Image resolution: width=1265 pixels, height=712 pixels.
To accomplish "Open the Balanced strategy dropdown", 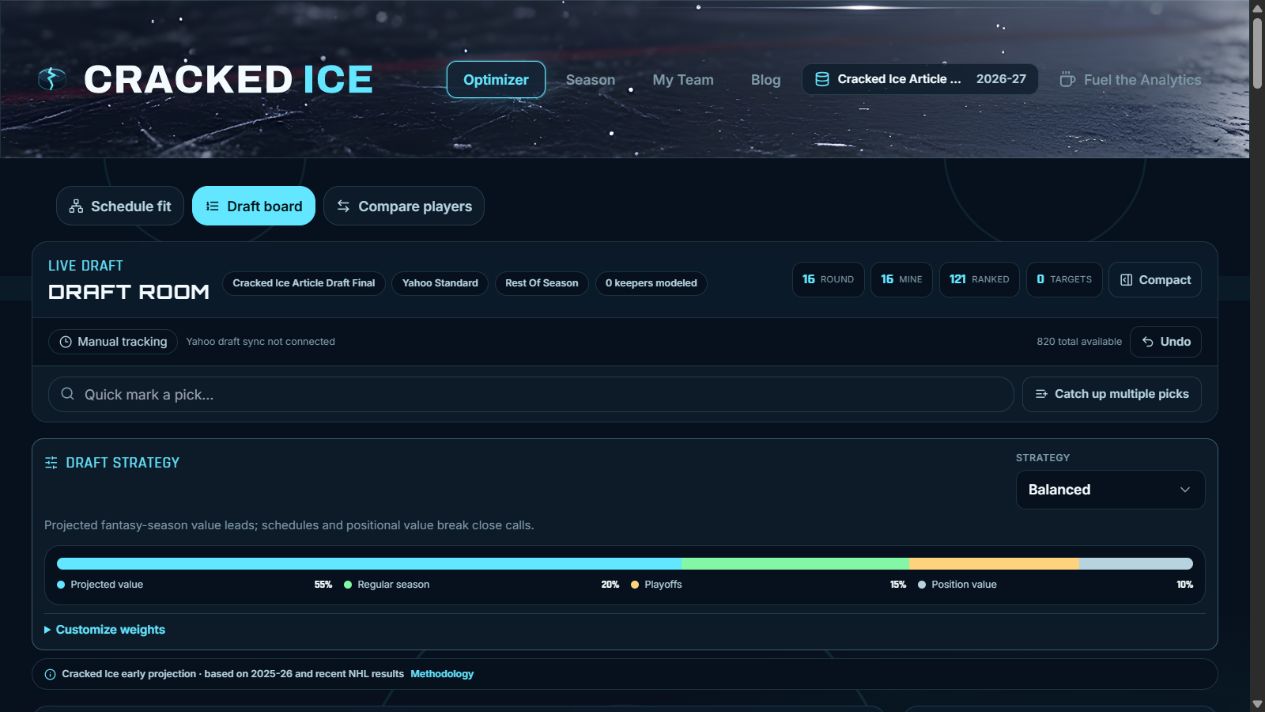I will [1111, 490].
